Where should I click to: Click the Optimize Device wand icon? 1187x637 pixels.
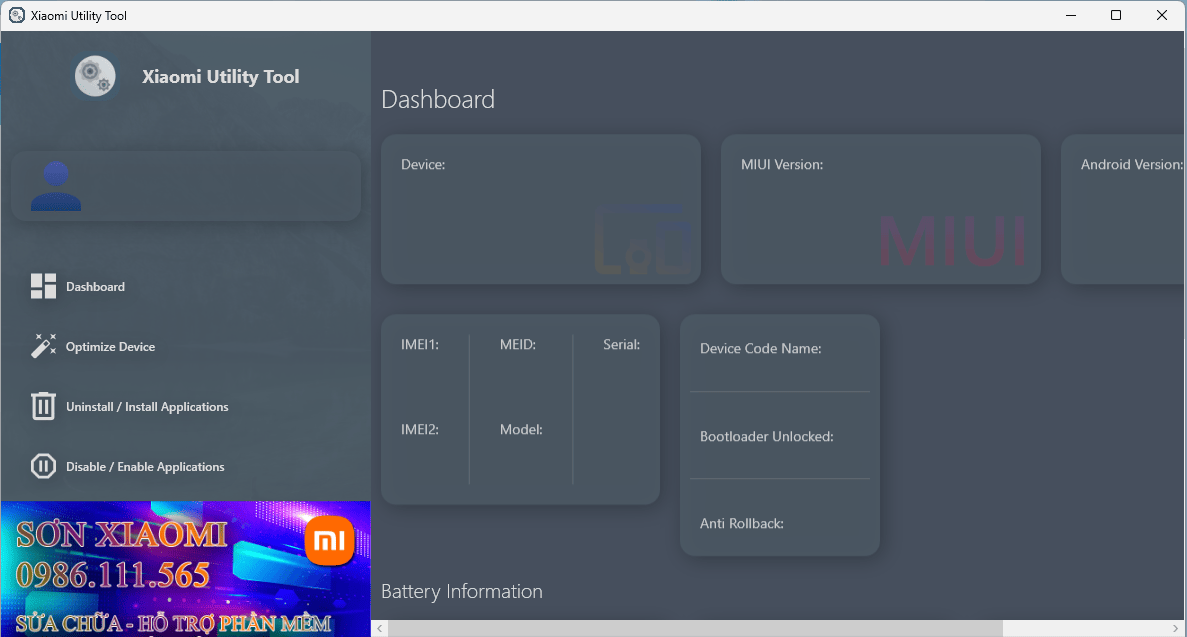(x=44, y=346)
